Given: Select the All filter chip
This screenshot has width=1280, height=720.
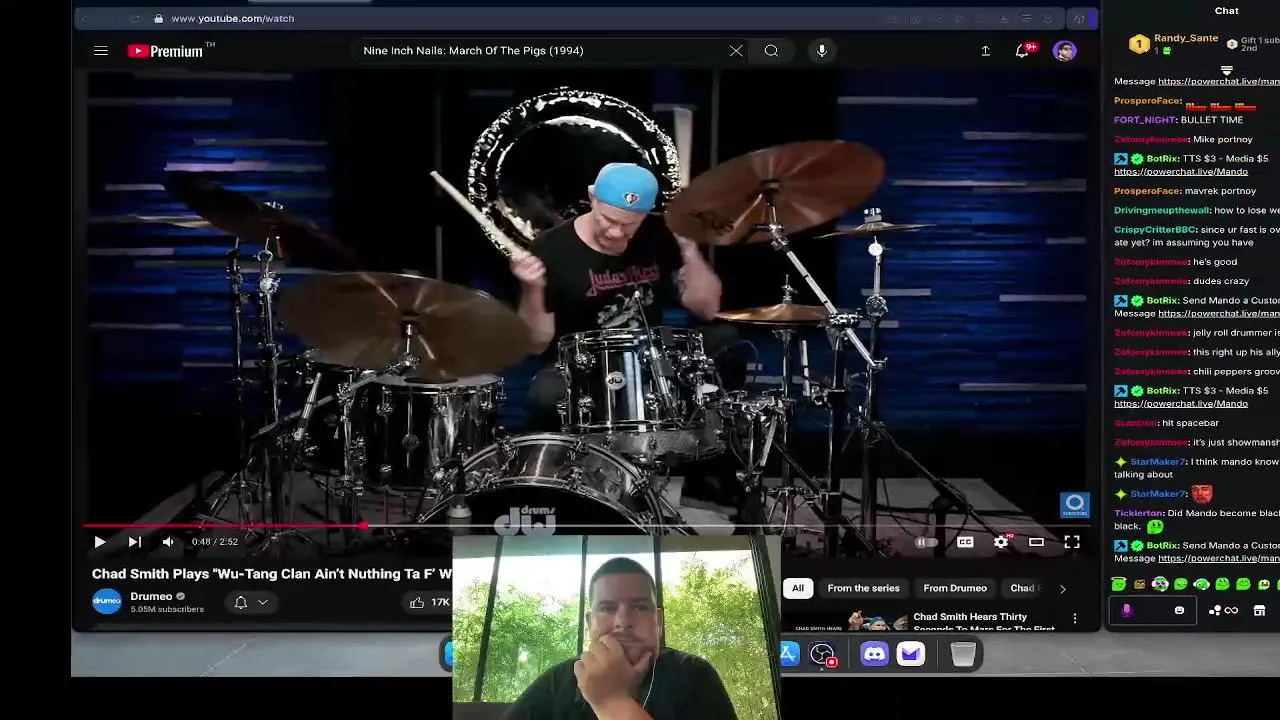Looking at the screenshot, I should pyautogui.click(x=798, y=588).
